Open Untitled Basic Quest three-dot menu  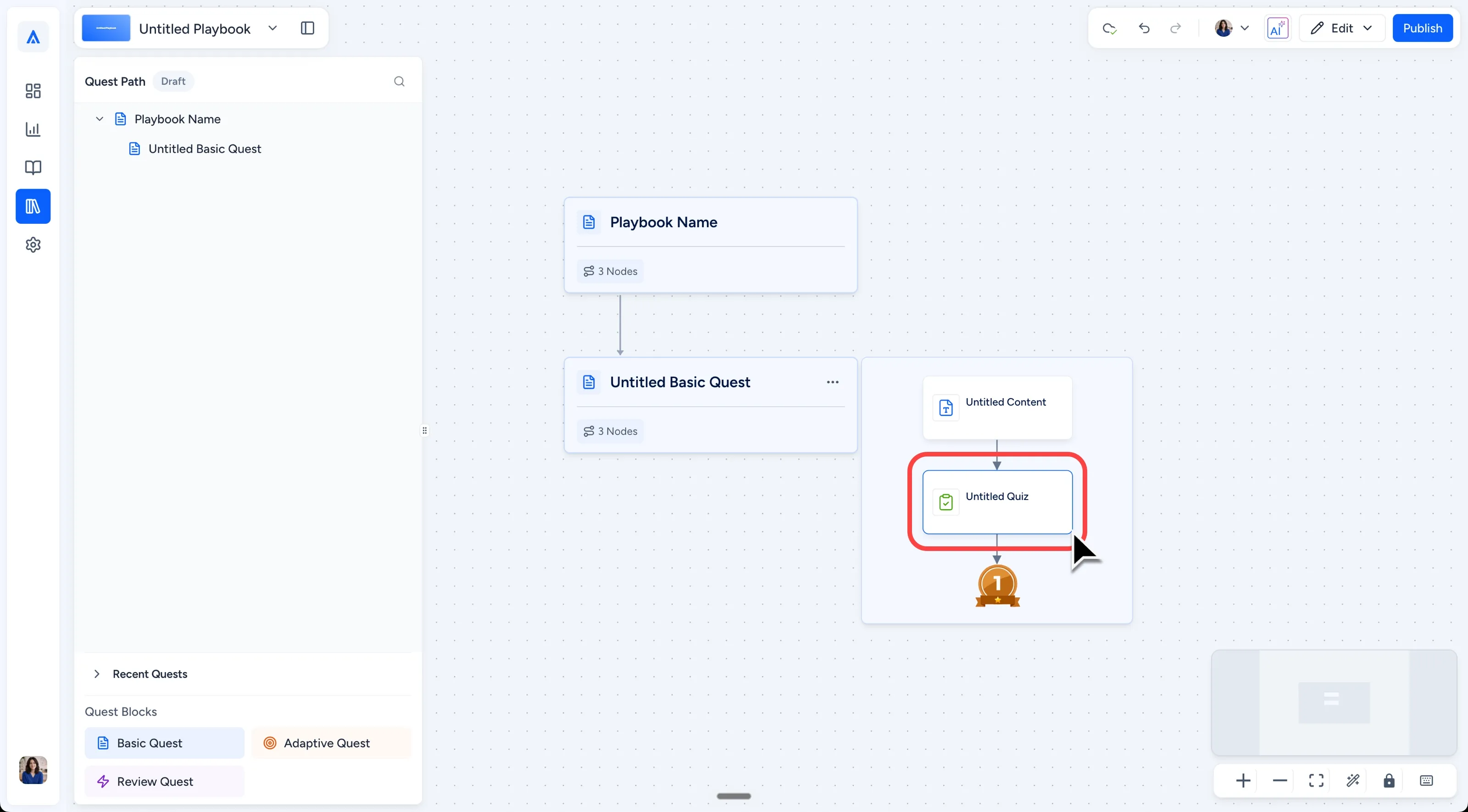pos(832,382)
